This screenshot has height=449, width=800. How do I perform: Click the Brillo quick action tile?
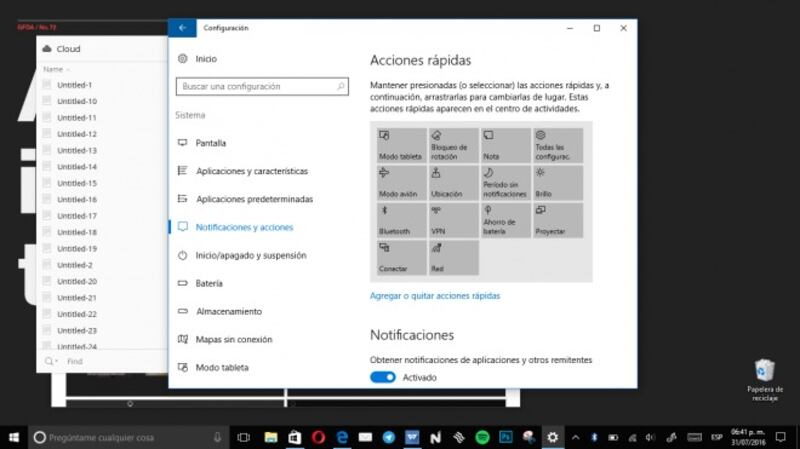tap(557, 183)
